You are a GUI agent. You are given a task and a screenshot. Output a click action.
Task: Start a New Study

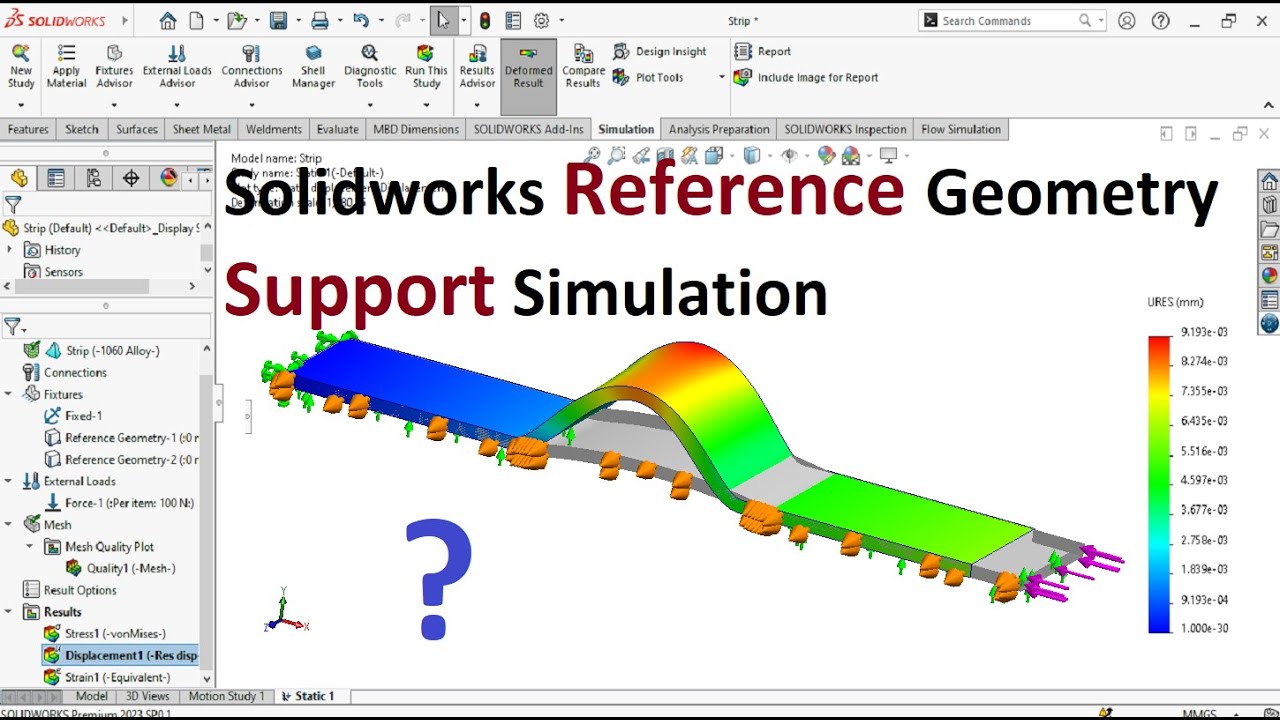tap(21, 66)
